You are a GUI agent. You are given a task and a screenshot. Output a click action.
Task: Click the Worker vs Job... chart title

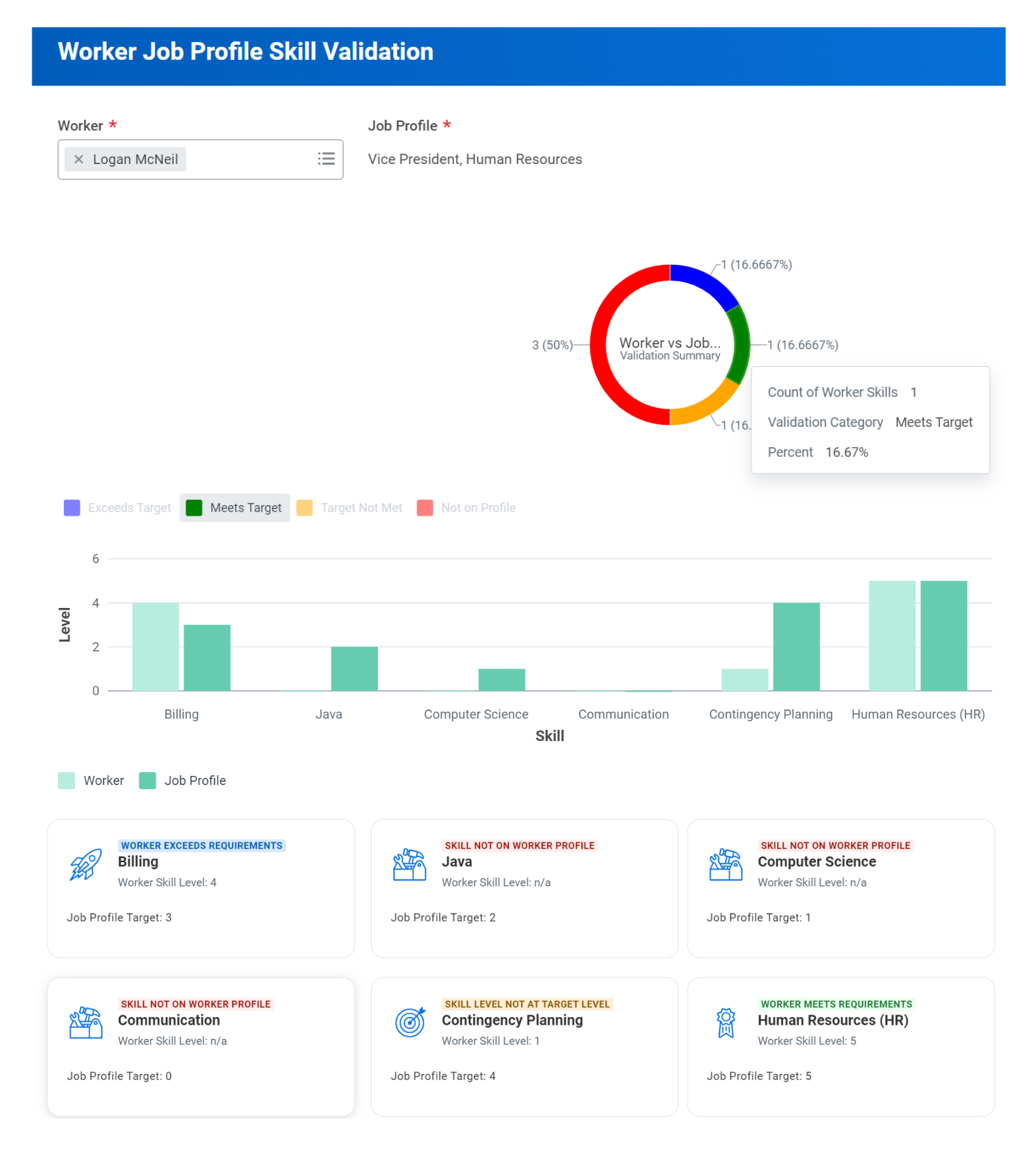click(x=670, y=343)
